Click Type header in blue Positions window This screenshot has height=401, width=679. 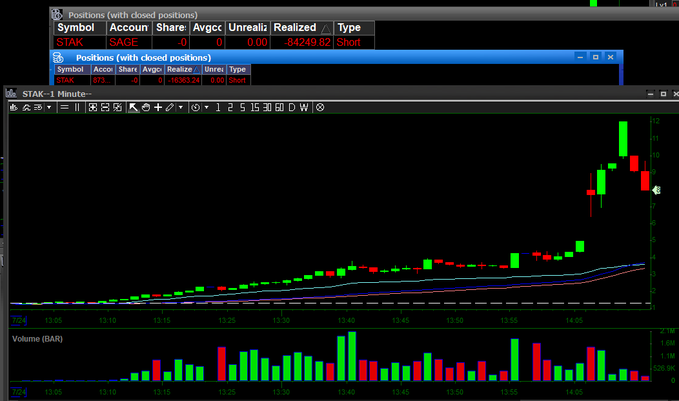(x=238, y=69)
